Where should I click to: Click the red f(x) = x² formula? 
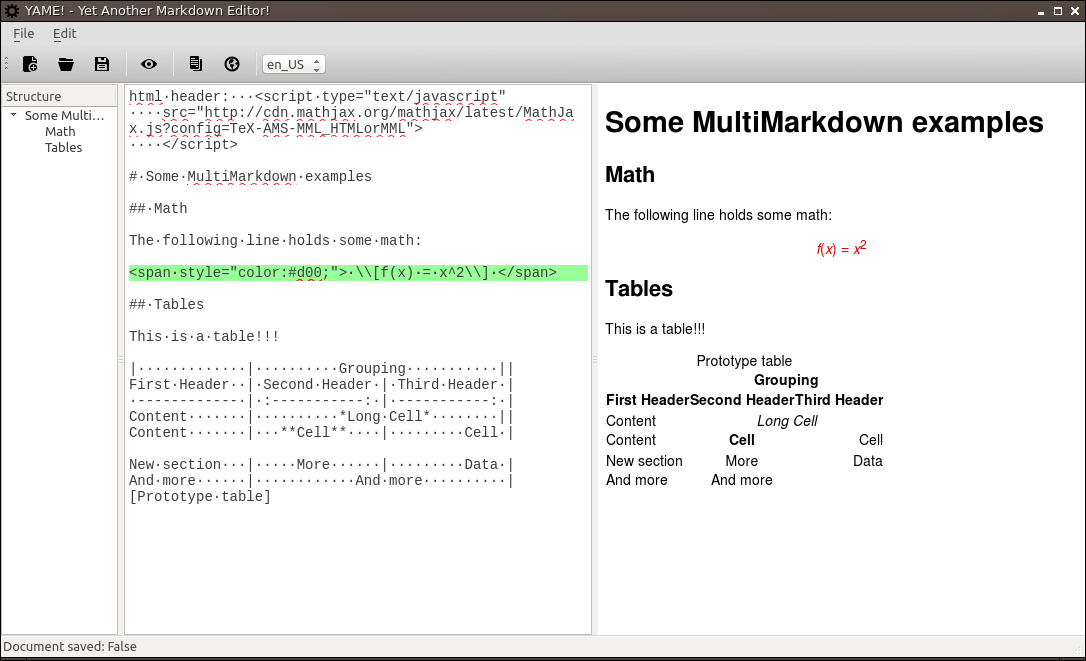click(842, 248)
